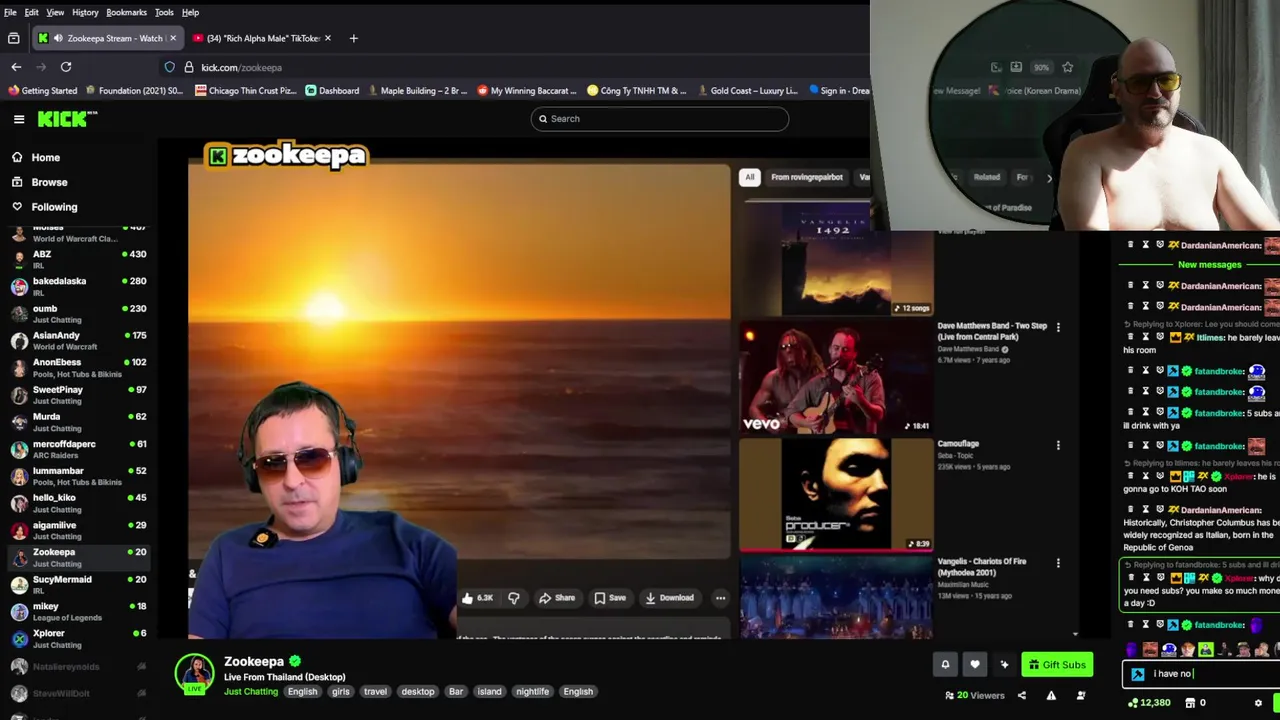Switch to the Rich Alpha Male TikTok tab
The width and height of the screenshot is (1280, 720).
tap(263, 38)
